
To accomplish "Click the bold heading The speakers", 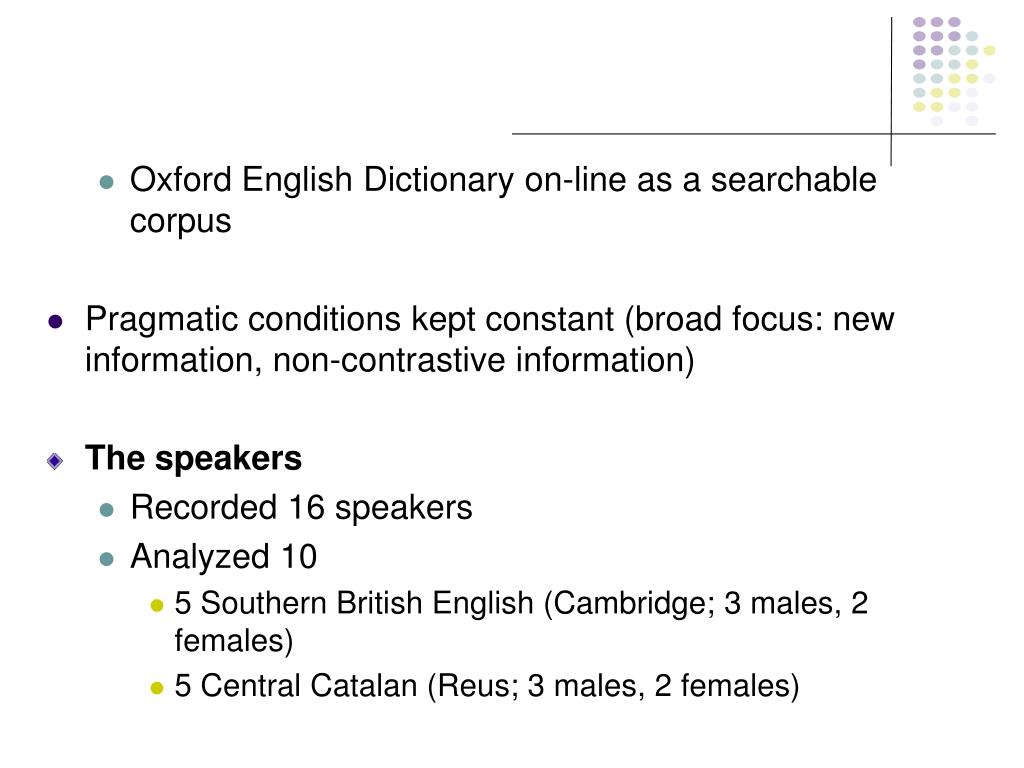I will point(193,458).
